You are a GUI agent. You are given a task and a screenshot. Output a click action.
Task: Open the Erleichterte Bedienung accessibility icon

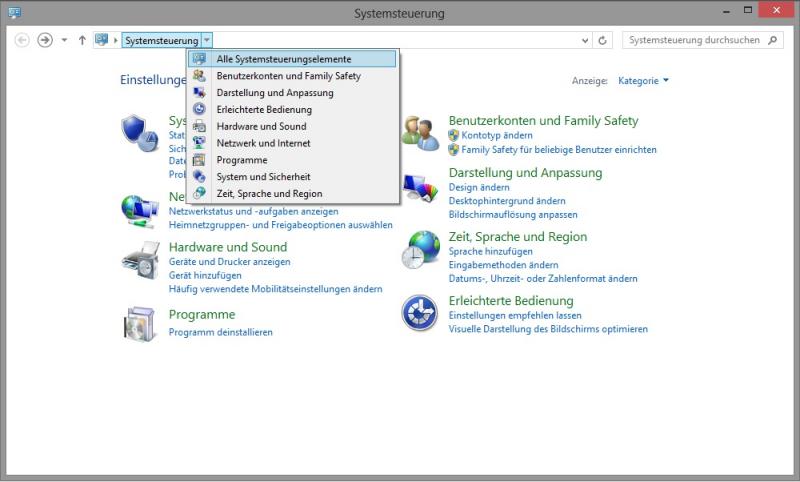pyautogui.click(x=420, y=313)
